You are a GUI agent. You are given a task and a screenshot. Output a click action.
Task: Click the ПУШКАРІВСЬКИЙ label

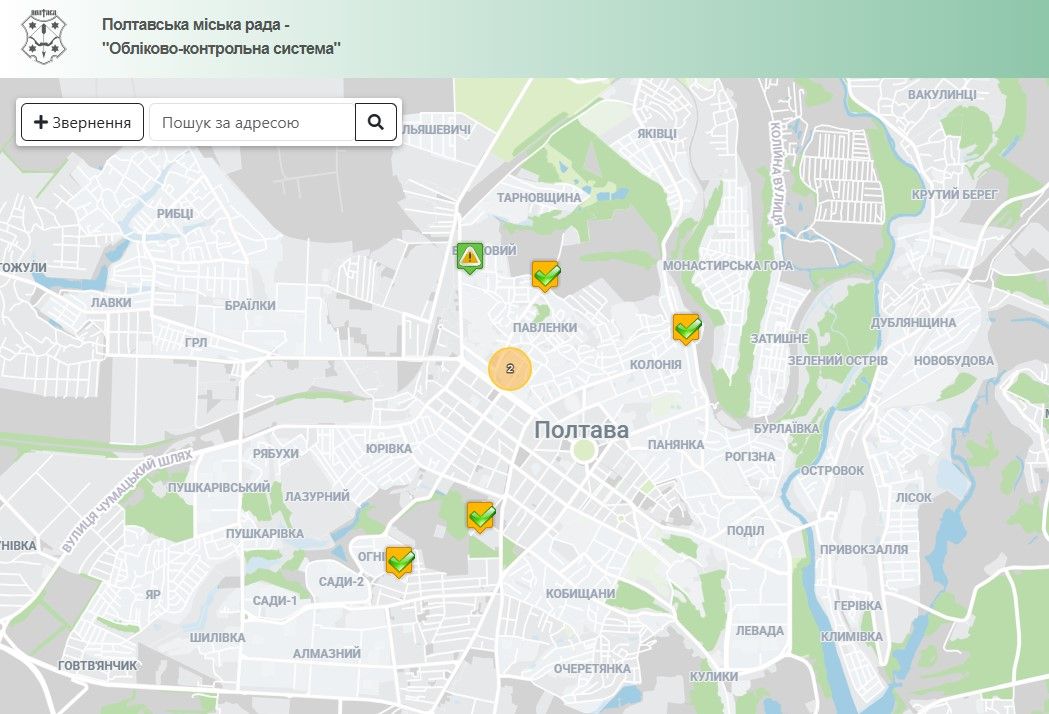(x=219, y=487)
